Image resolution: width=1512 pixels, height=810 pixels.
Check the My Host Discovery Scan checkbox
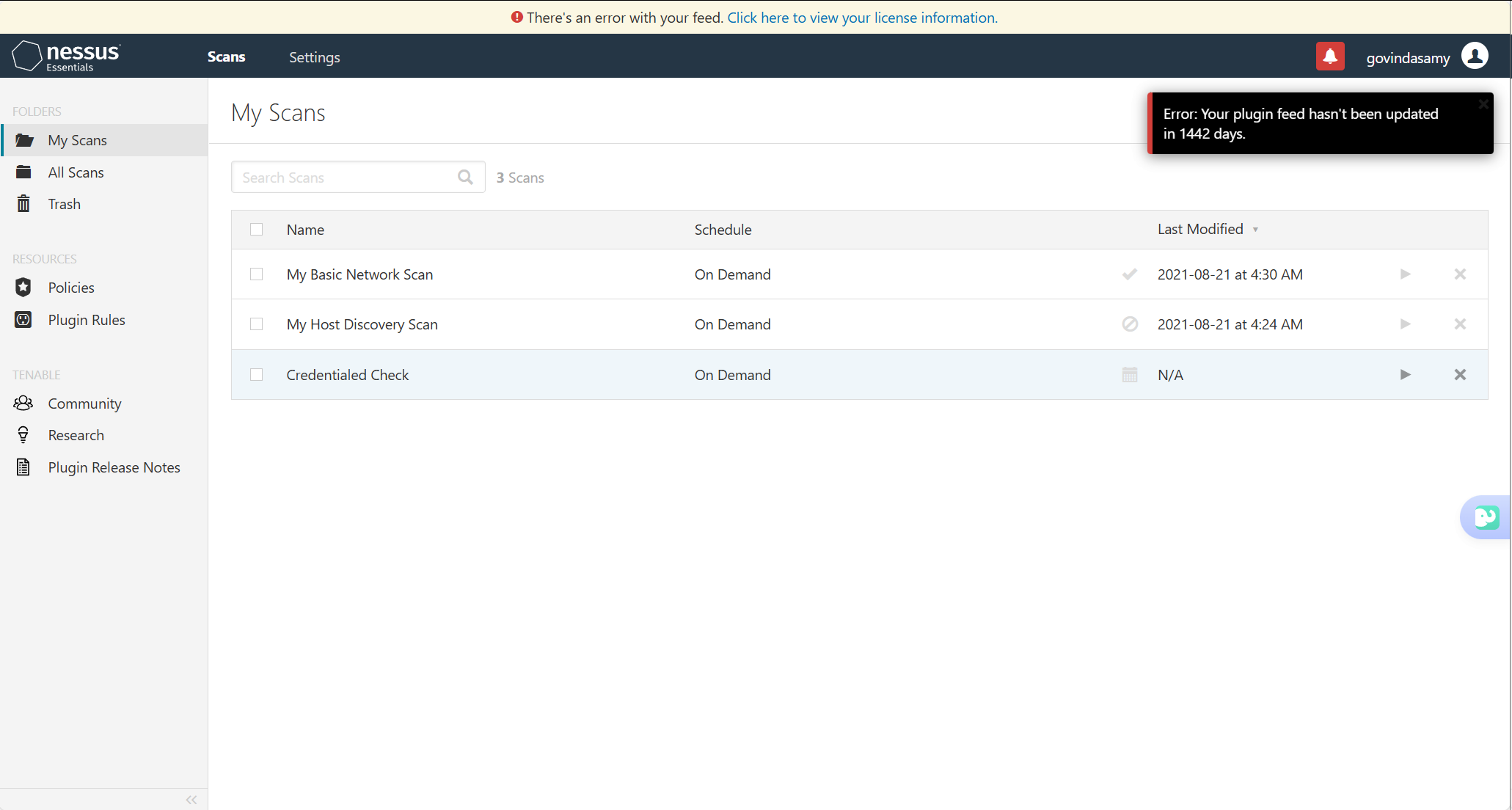(256, 324)
